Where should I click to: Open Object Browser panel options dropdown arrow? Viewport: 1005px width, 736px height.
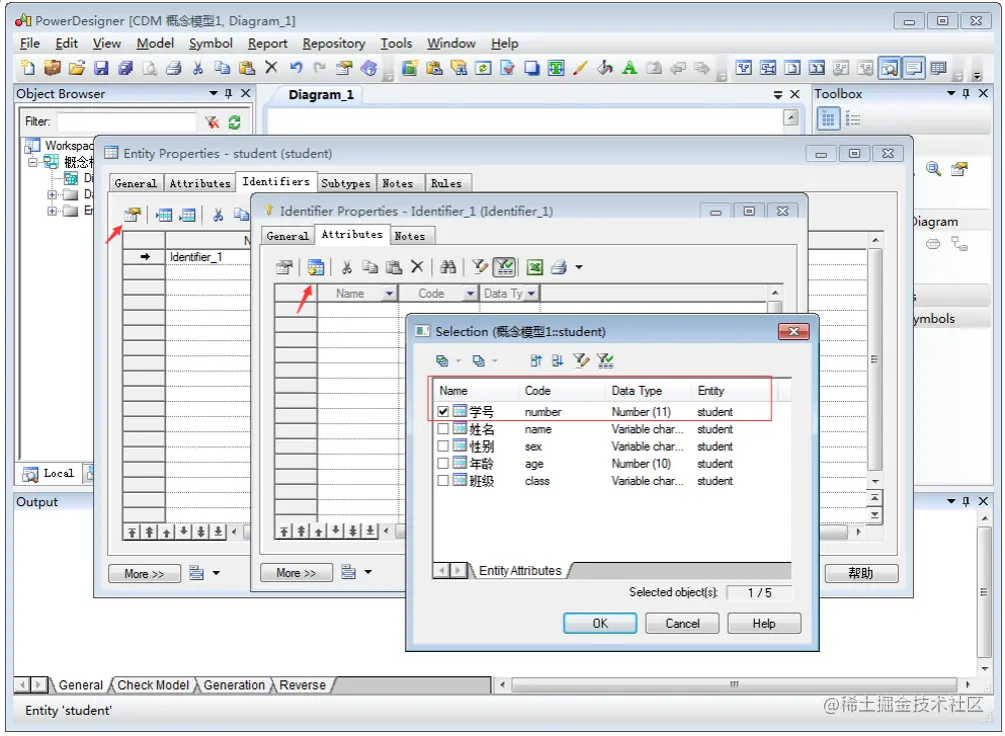213,94
